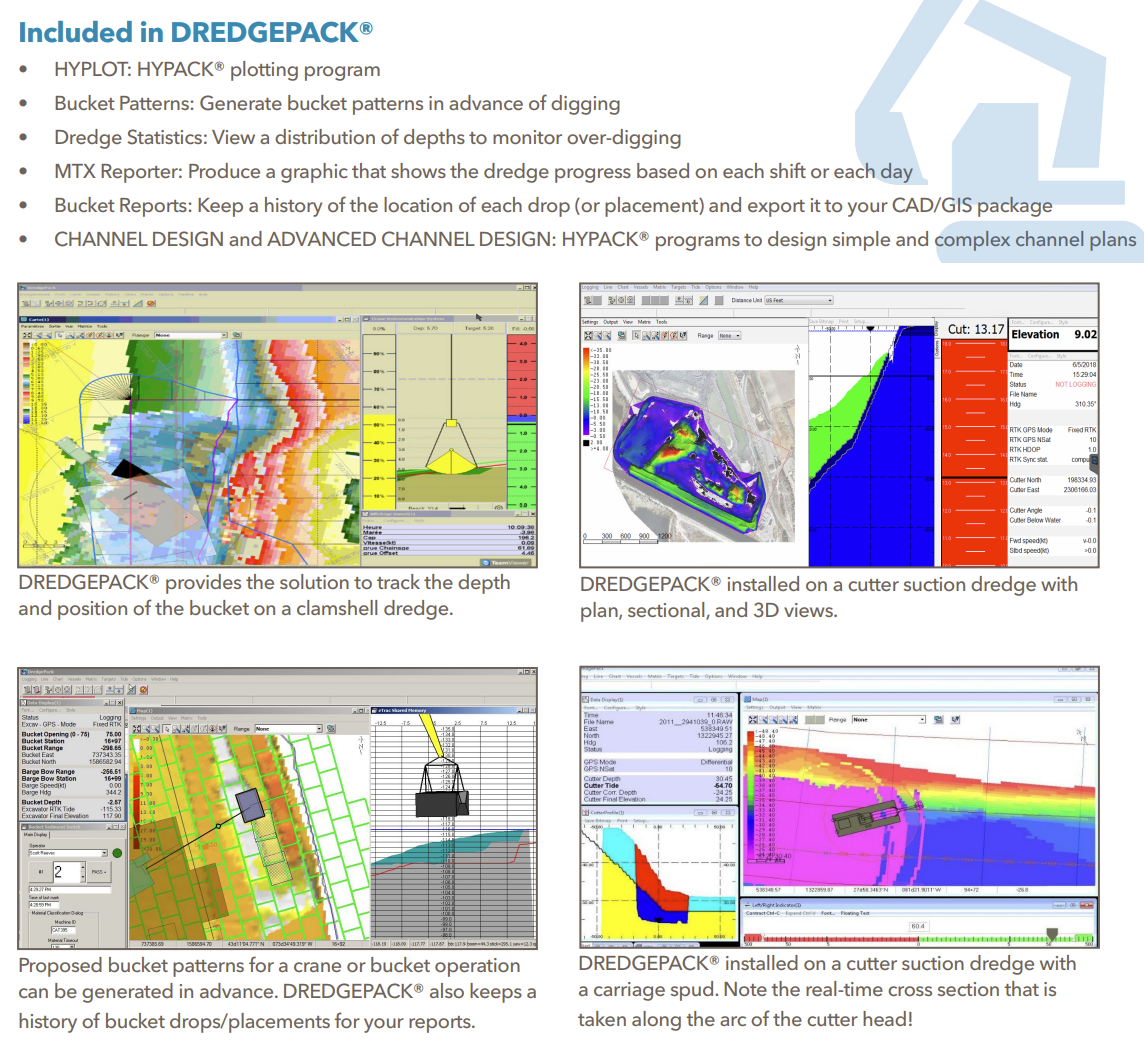Click the CutterProfile(1) window title icon

(586, 812)
